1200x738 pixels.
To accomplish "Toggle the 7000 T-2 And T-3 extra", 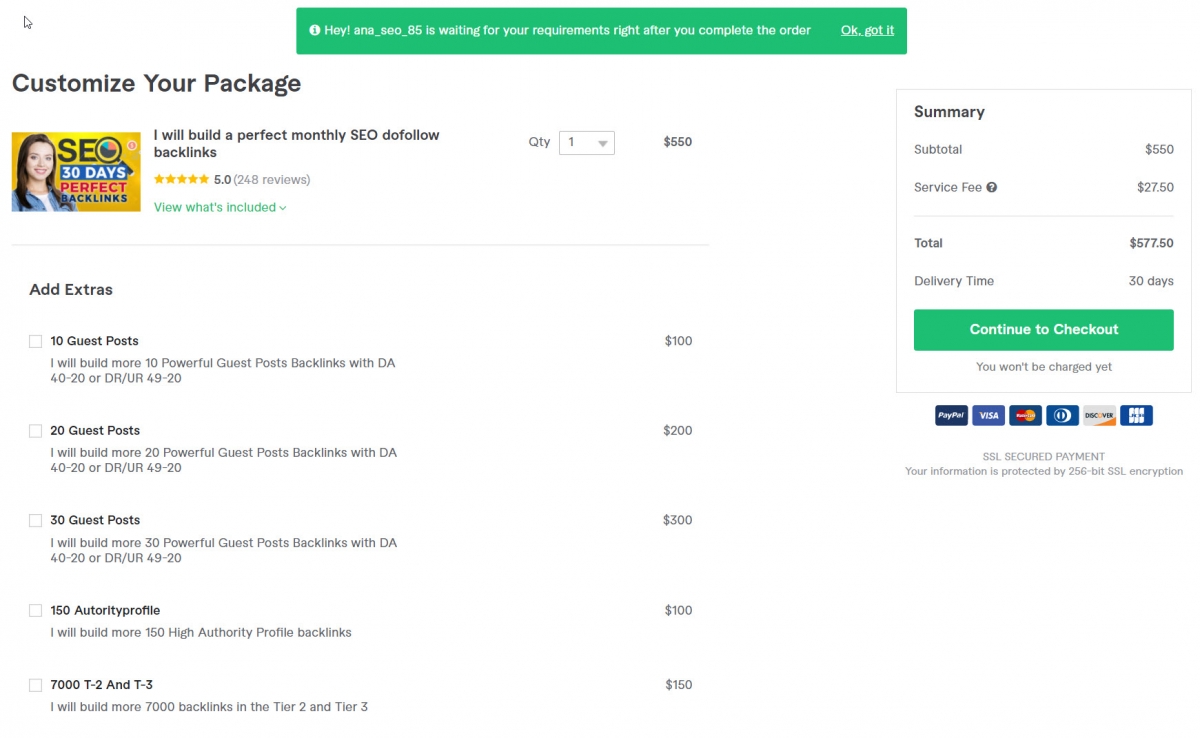I will point(36,686).
